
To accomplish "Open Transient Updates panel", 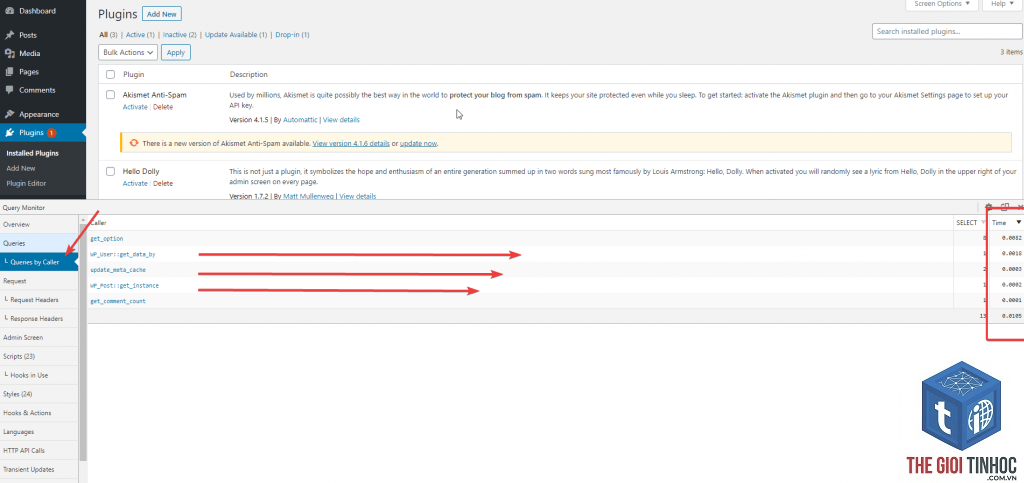I will coord(39,470).
